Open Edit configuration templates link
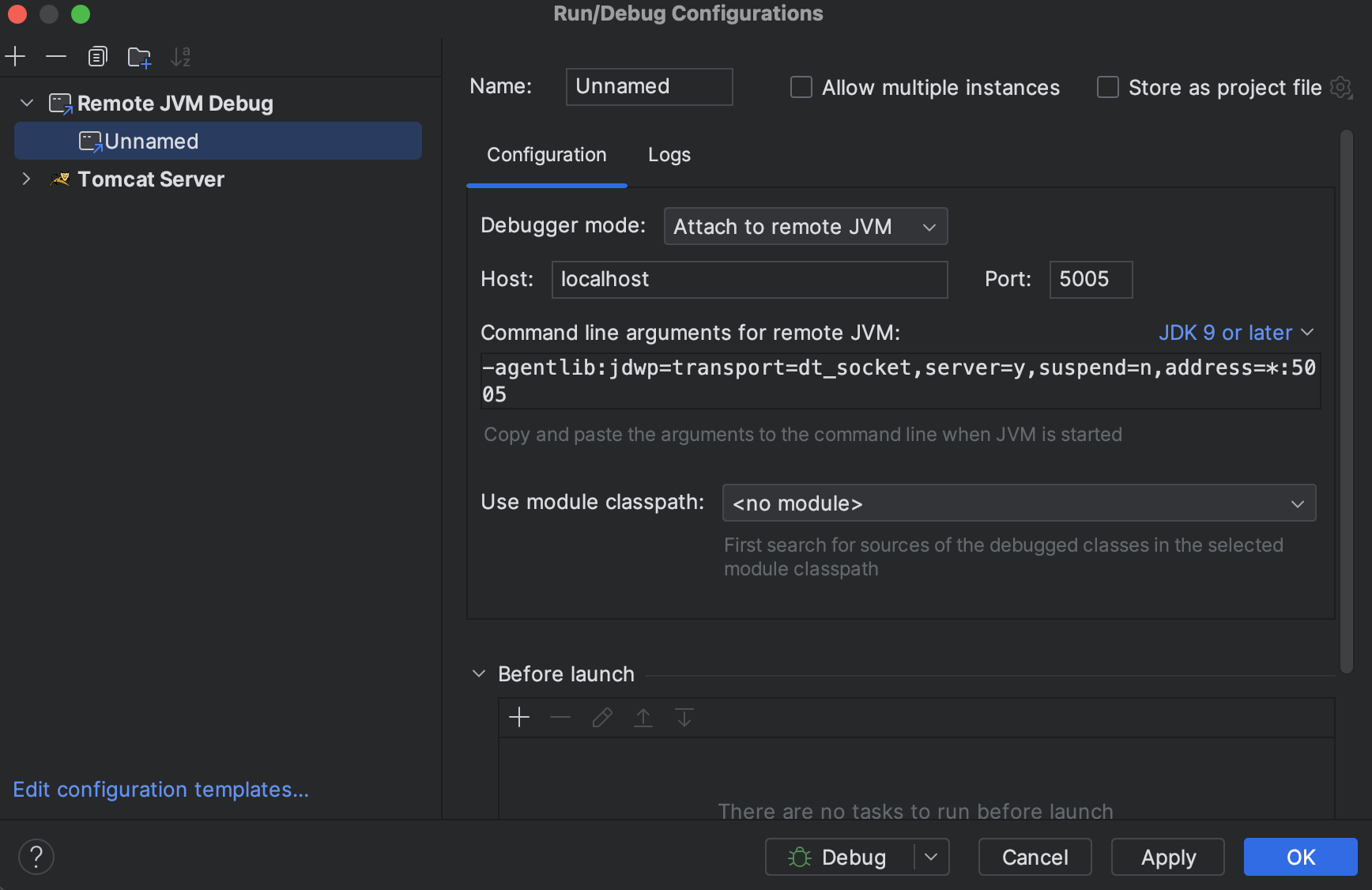The height and width of the screenshot is (890, 1372). click(x=160, y=790)
